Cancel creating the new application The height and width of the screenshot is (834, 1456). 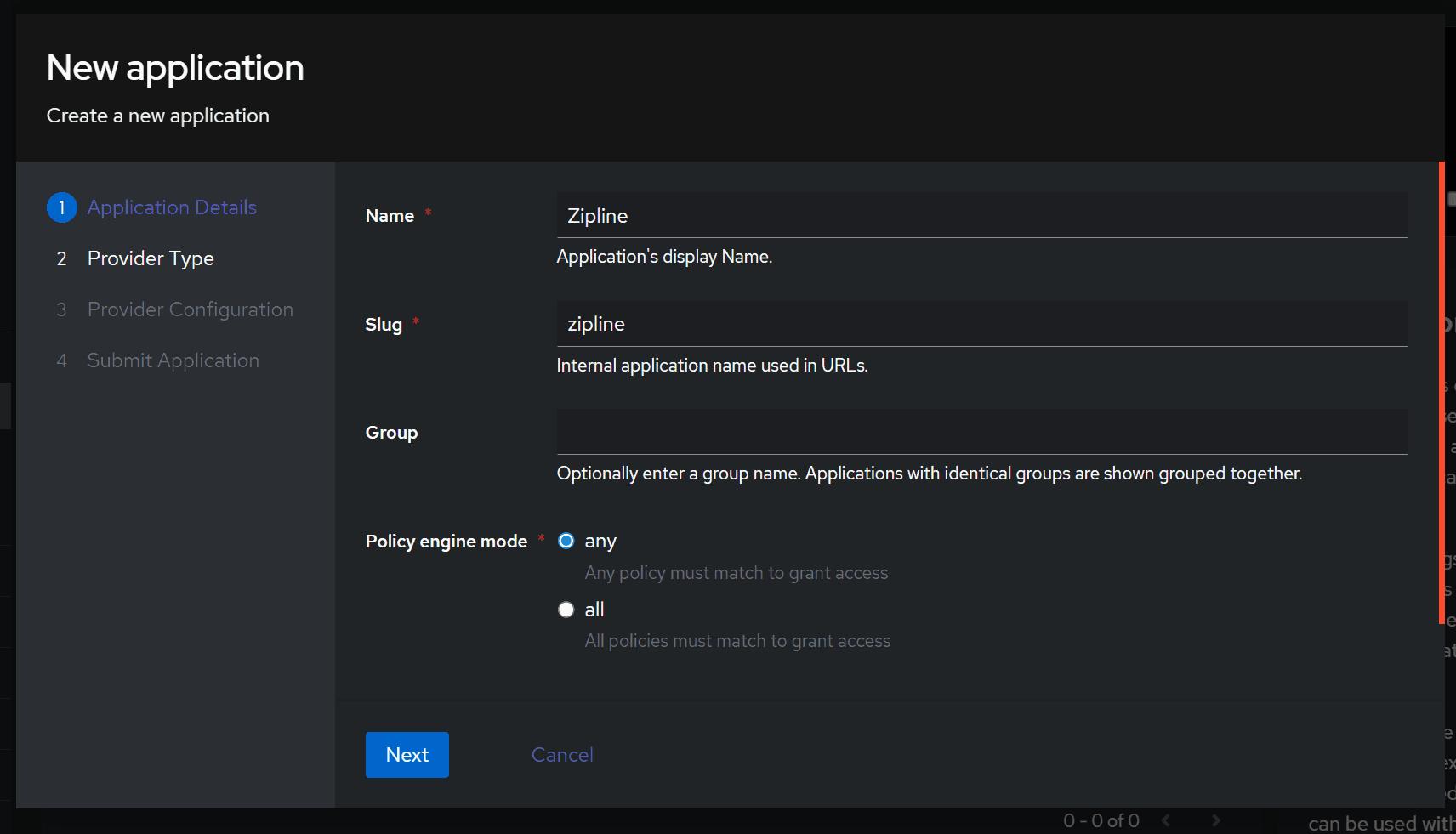(x=561, y=755)
